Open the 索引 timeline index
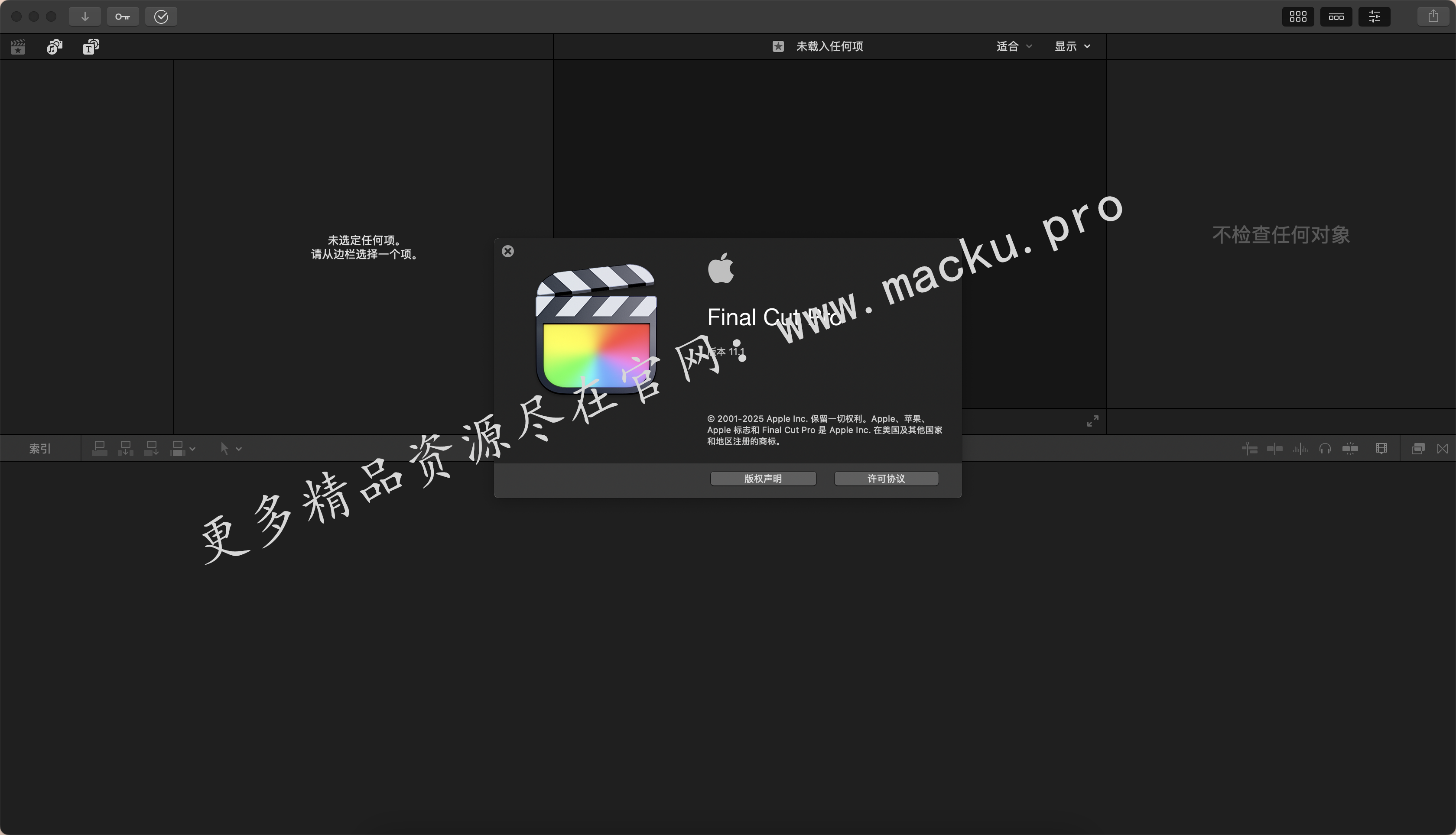 point(40,449)
